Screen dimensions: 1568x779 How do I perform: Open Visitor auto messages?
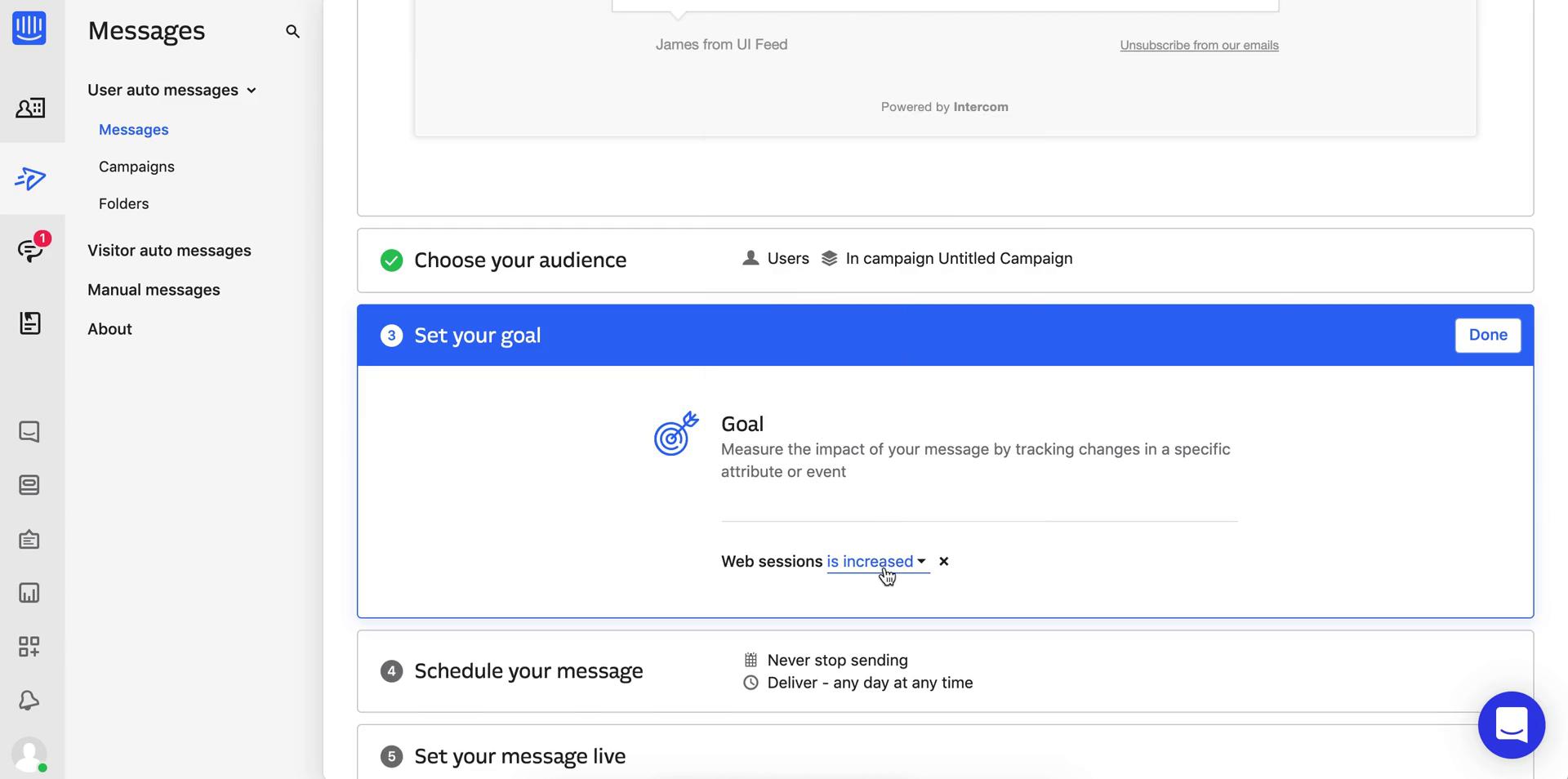tap(169, 251)
